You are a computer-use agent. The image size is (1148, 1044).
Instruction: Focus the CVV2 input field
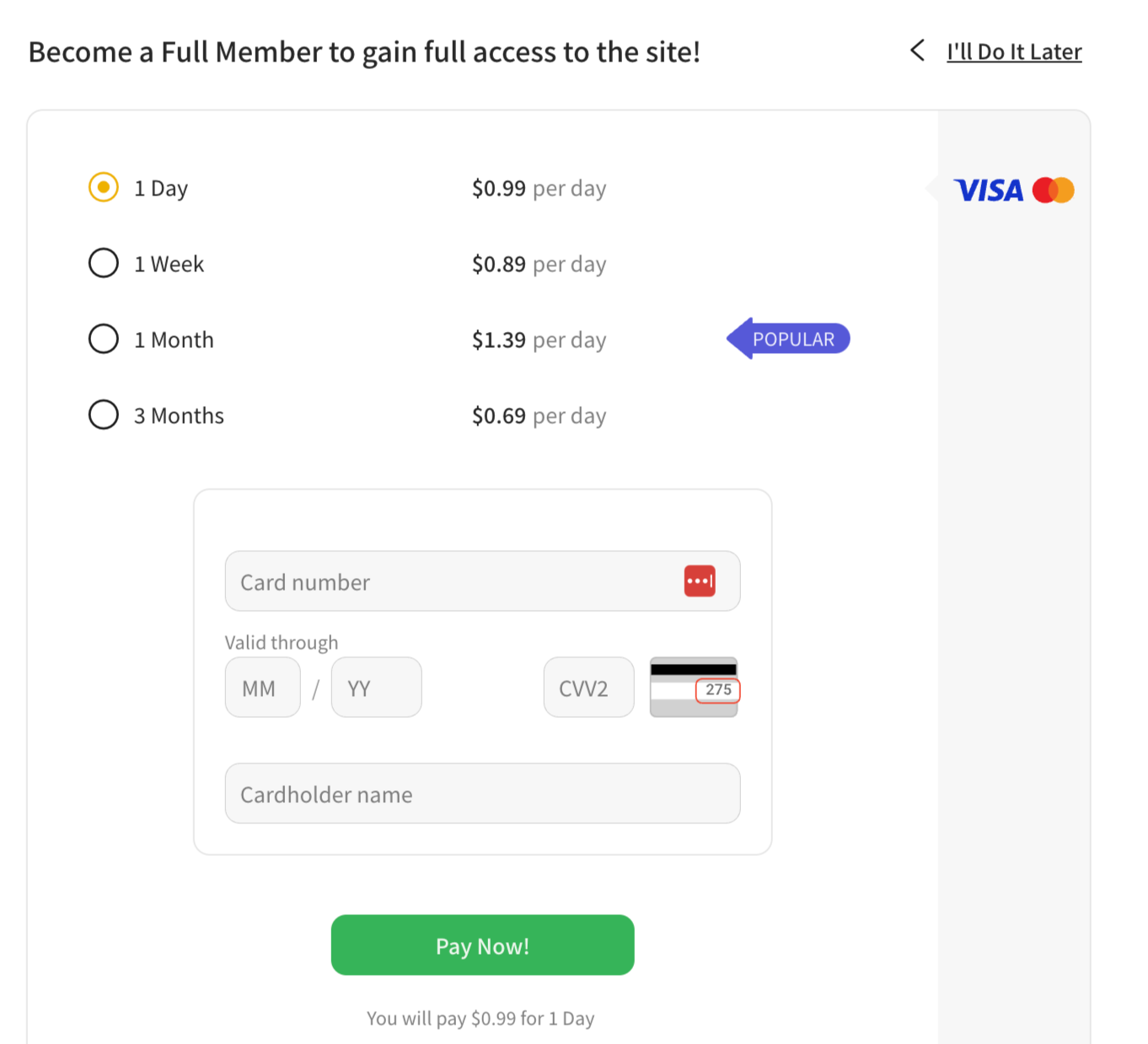[588, 688]
